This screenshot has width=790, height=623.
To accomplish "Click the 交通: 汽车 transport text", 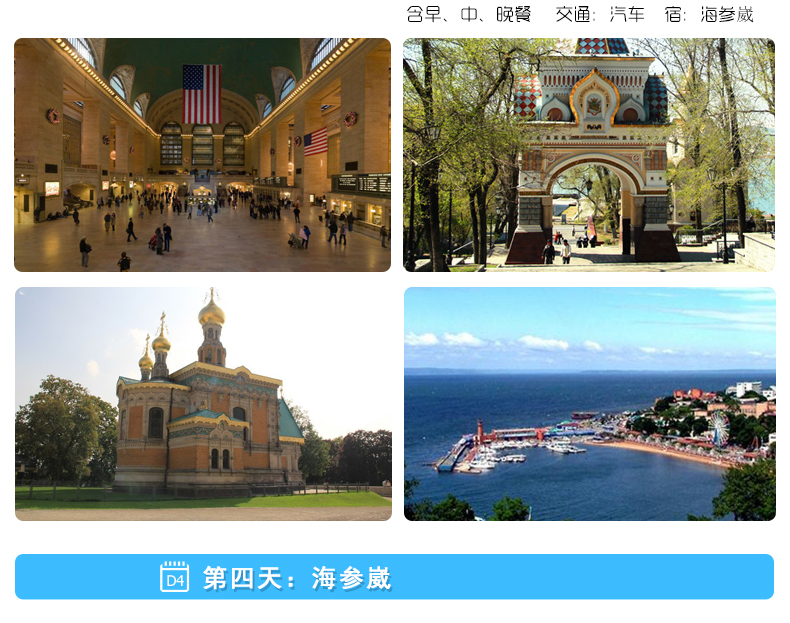I will pyautogui.click(x=600, y=15).
